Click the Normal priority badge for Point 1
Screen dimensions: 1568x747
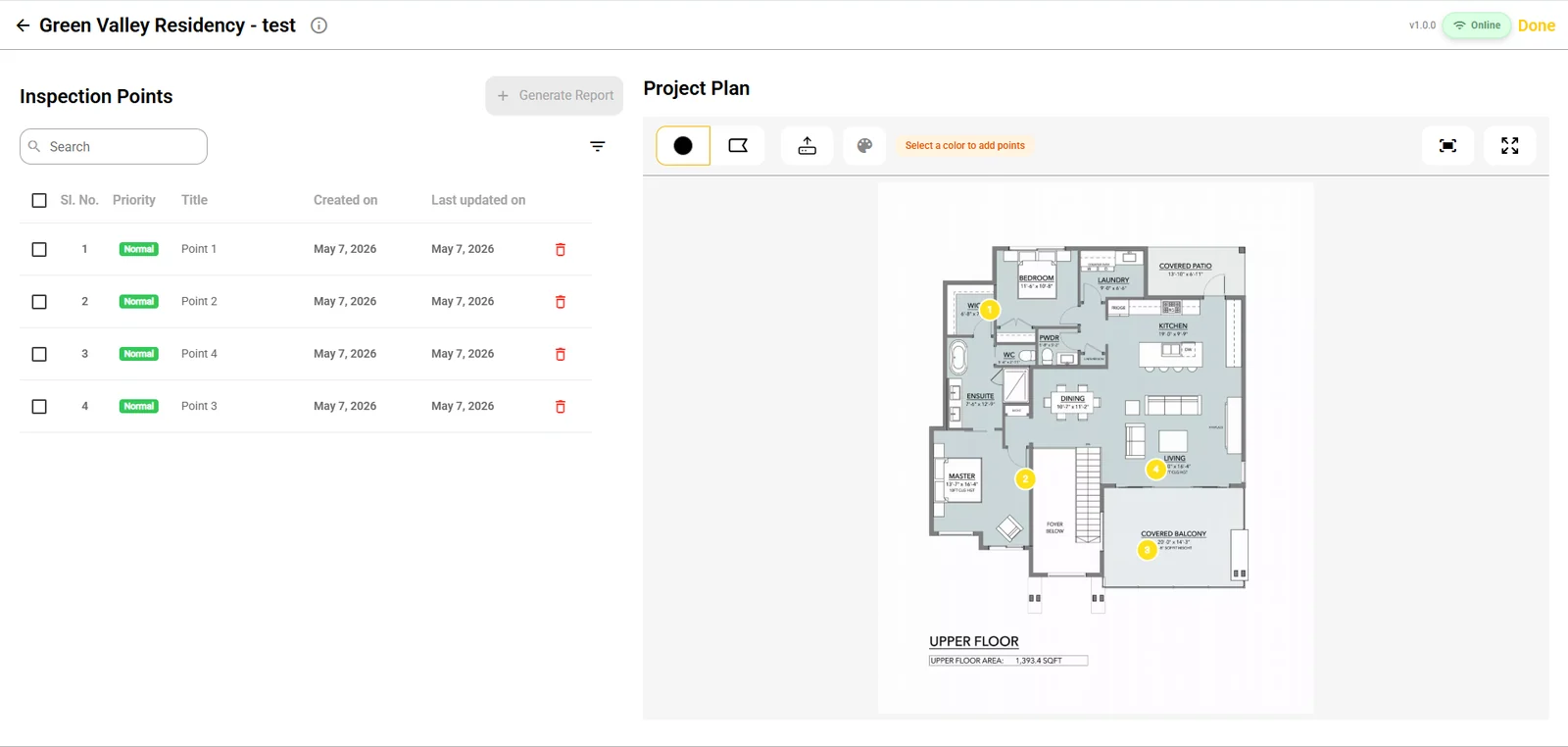coord(139,249)
